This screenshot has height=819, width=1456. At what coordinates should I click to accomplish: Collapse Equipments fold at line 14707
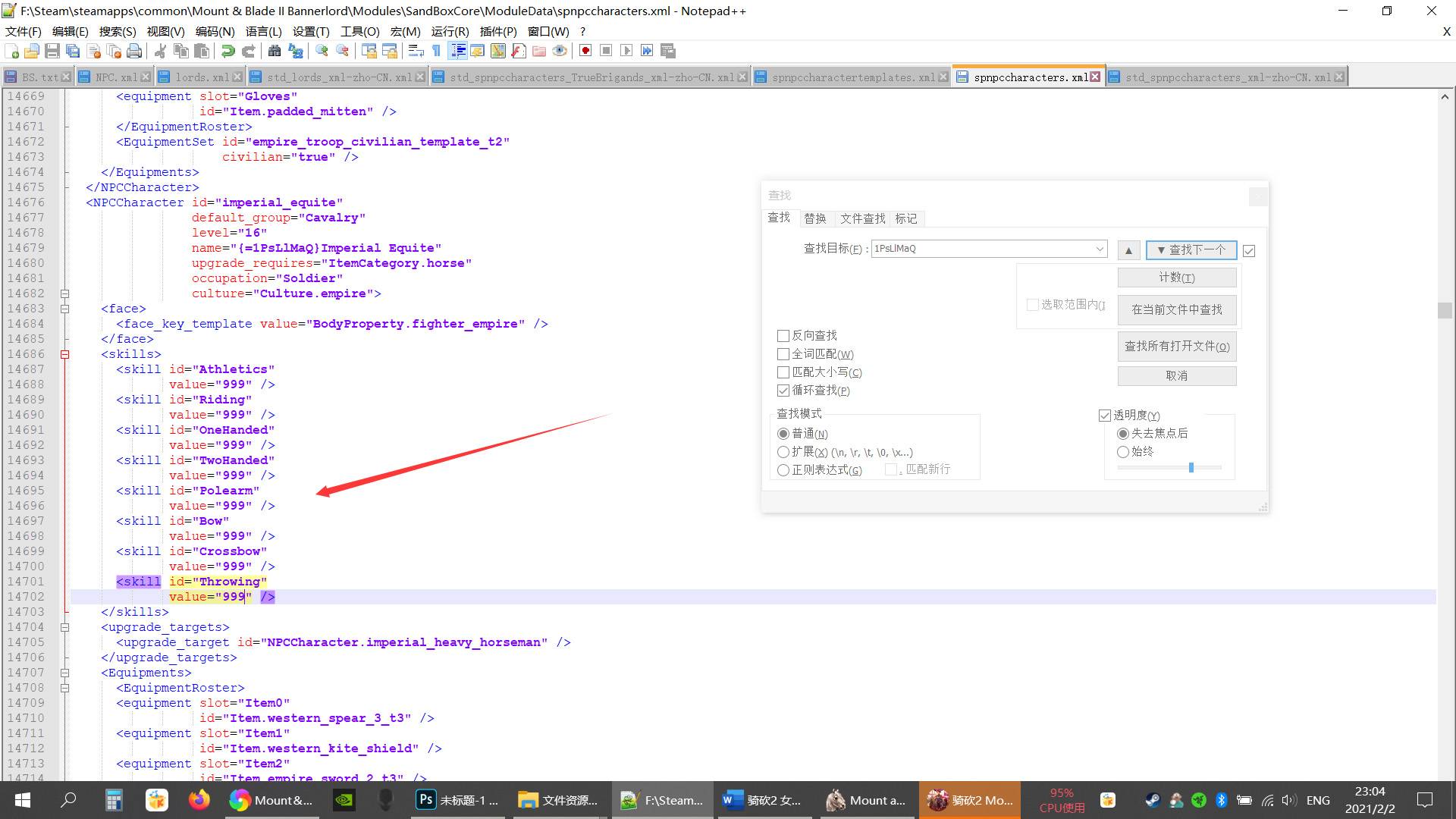pyautogui.click(x=65, y=673)
